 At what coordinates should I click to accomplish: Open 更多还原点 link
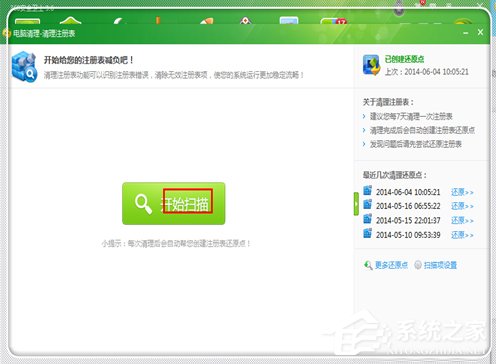(391, 265)
